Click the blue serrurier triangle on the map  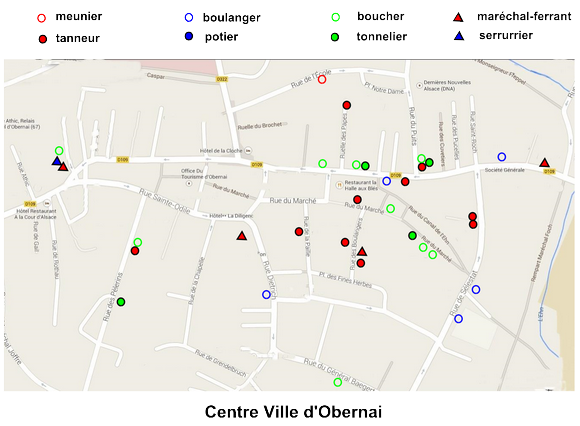57,161
